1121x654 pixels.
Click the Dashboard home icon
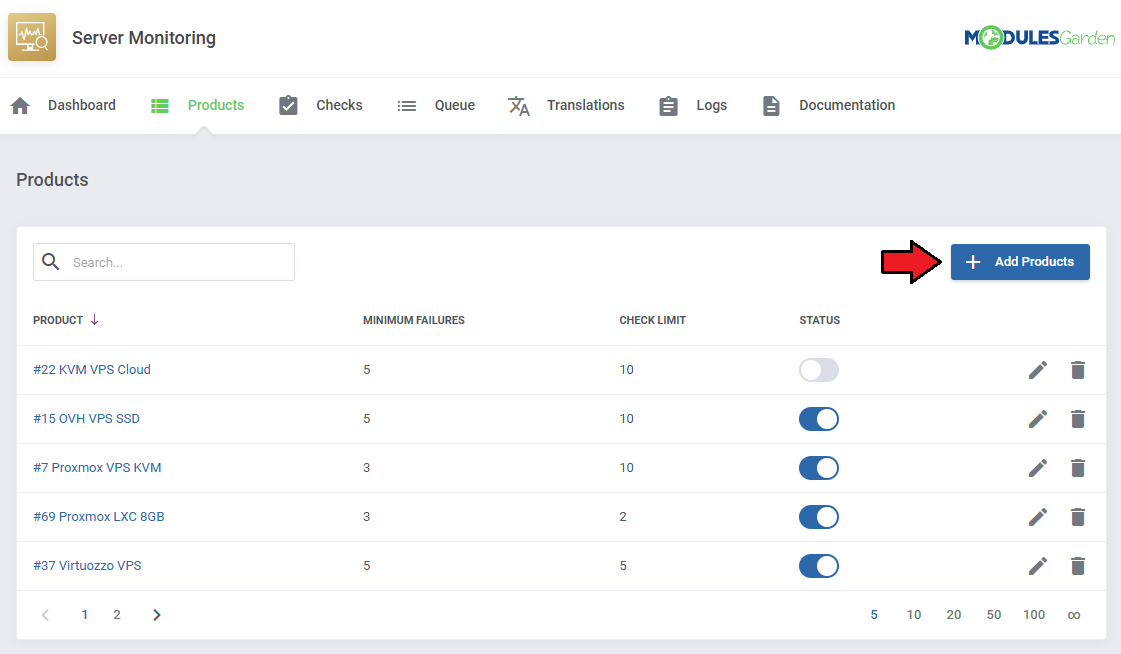[x=20, y=106]
